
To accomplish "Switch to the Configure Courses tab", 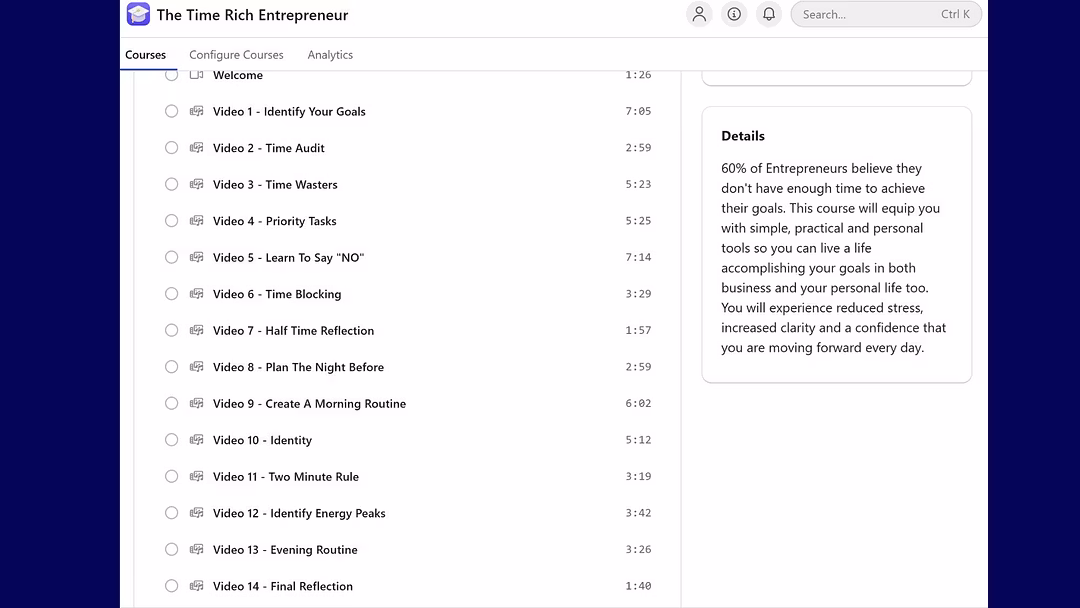I will [x=236, y=55].
